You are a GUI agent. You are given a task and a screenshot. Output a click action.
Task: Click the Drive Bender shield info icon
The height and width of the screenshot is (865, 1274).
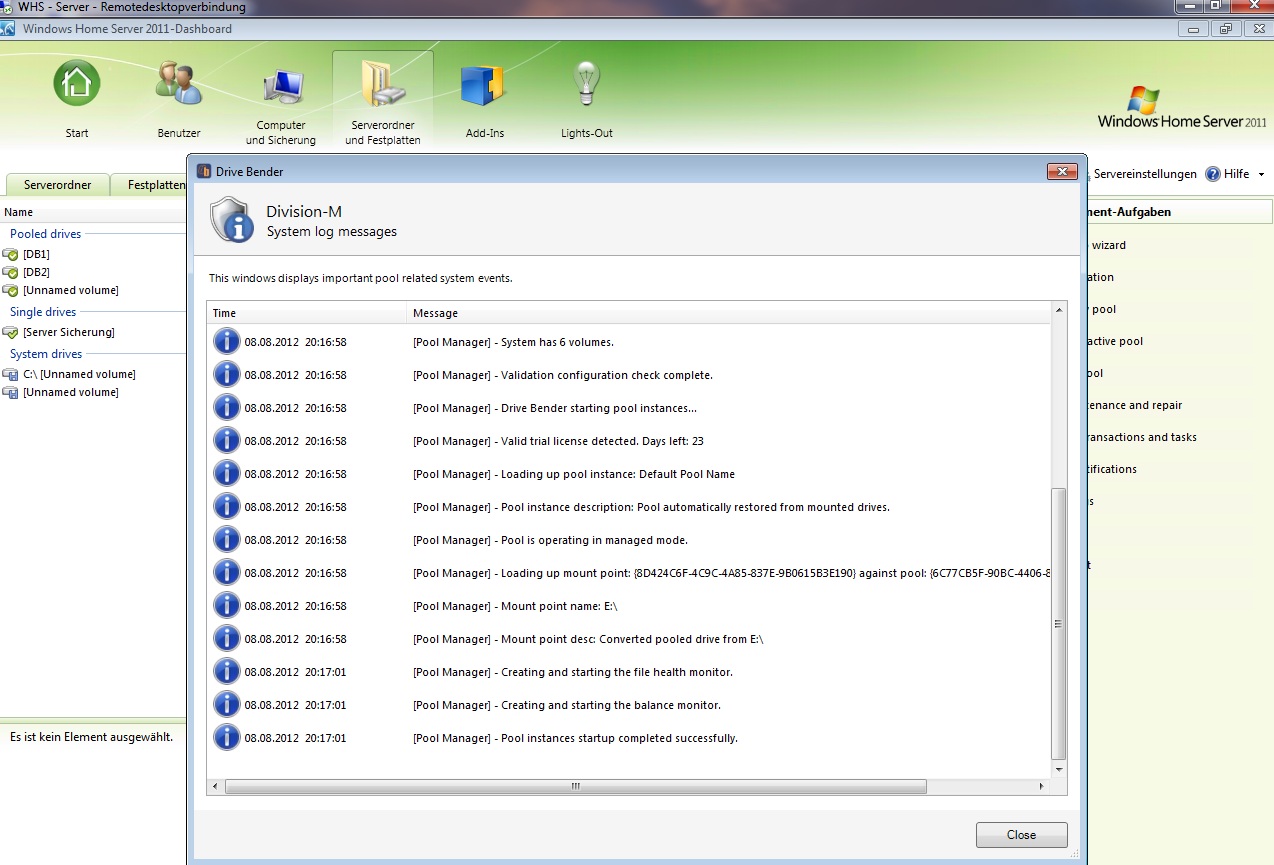point(231,219)
